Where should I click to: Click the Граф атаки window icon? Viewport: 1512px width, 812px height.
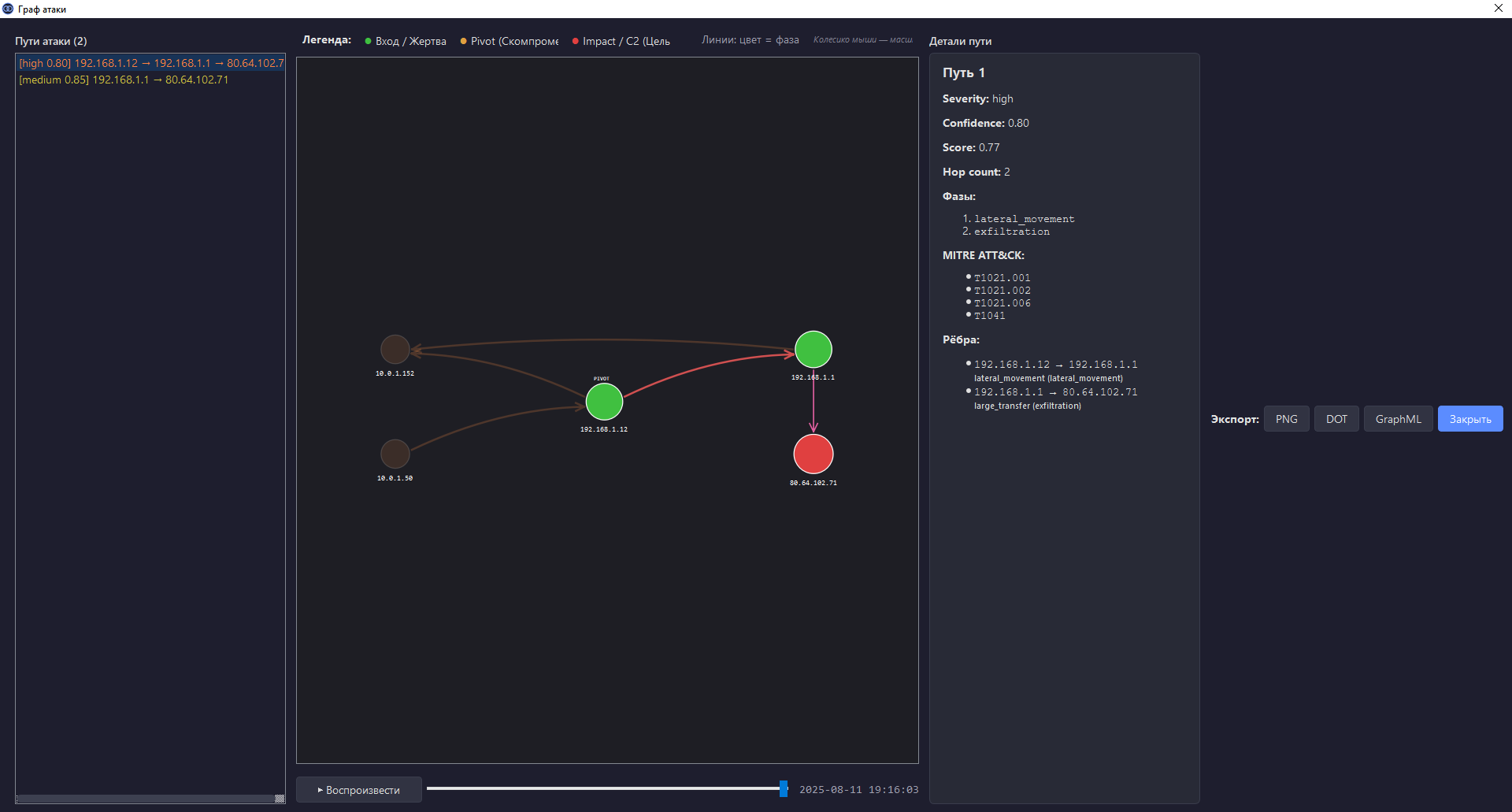8,9
